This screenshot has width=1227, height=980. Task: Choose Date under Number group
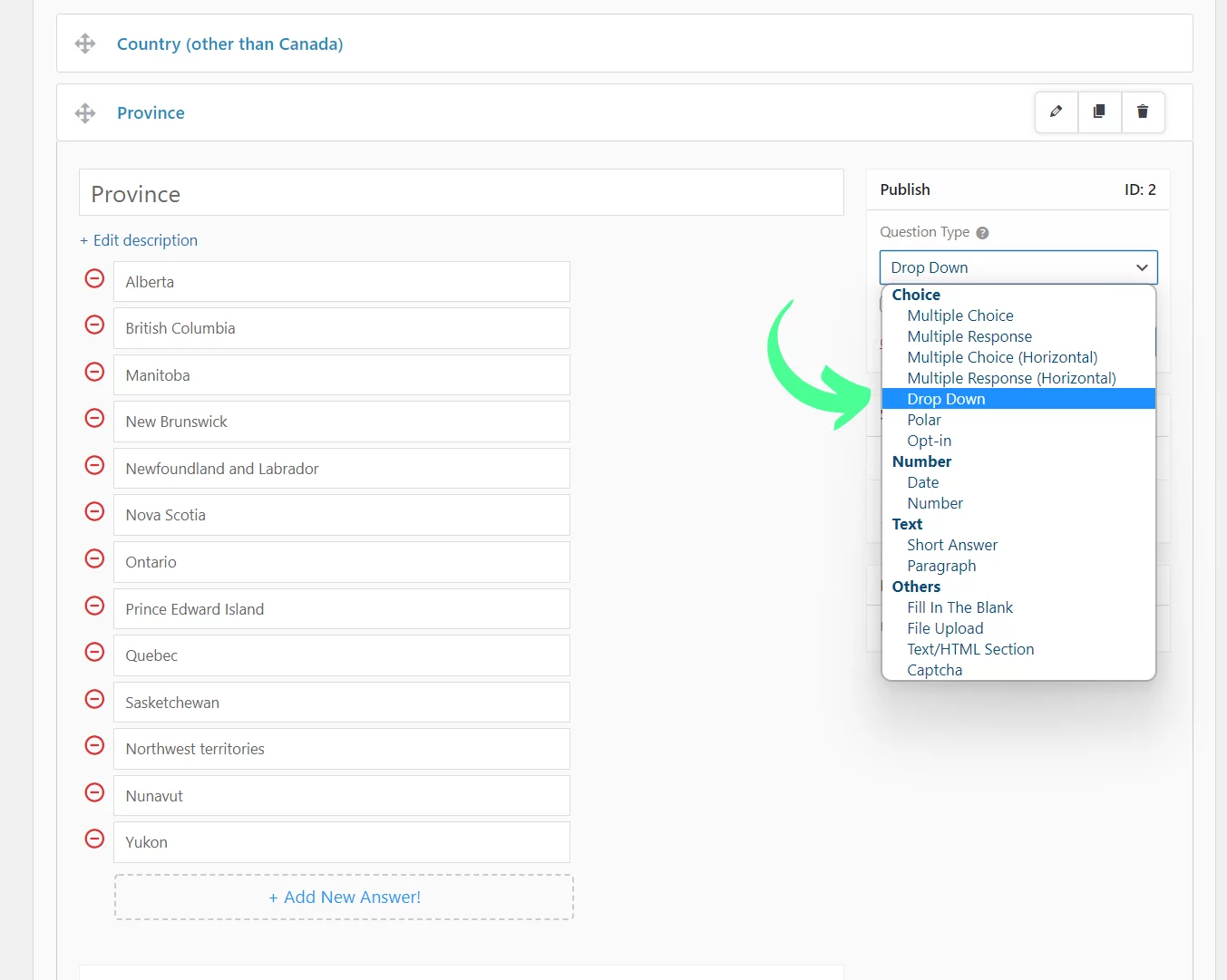923,482
